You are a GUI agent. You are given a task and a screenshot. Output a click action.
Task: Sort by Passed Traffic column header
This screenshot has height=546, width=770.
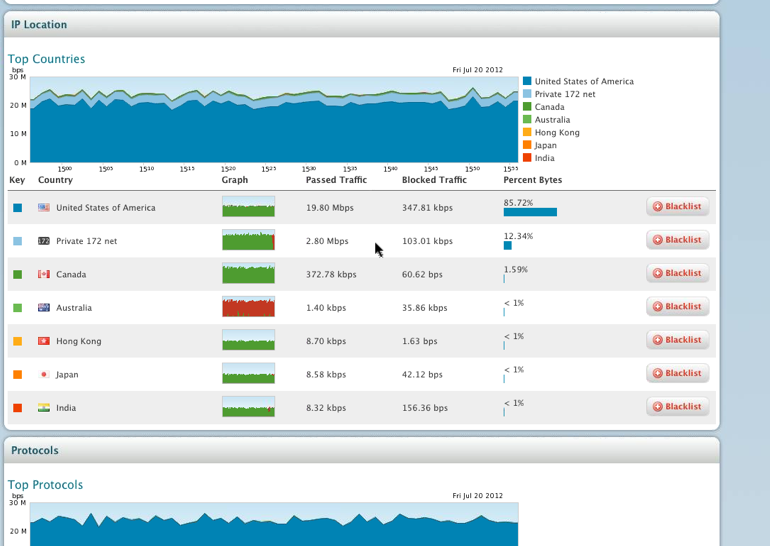(x=336, y=180)
